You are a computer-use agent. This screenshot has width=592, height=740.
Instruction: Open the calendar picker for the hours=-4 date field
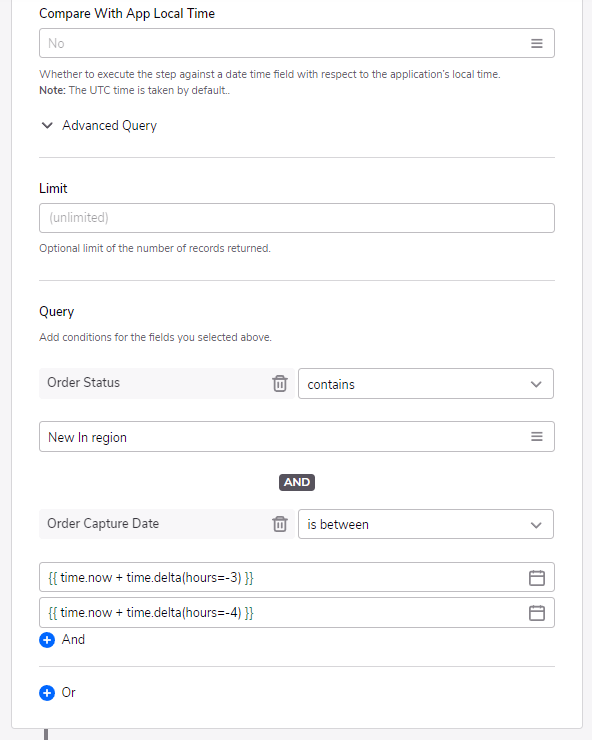[x=537, y=613]
